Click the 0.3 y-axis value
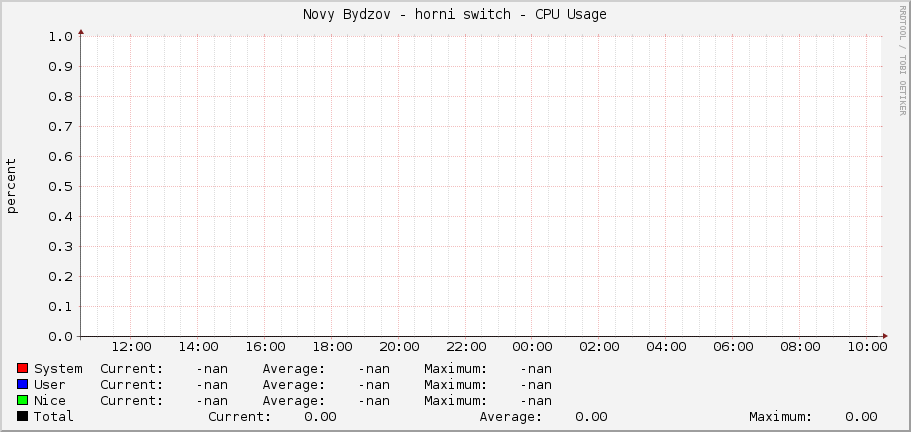Viewport: 911px width, 432px height. (x=60, y=247)
